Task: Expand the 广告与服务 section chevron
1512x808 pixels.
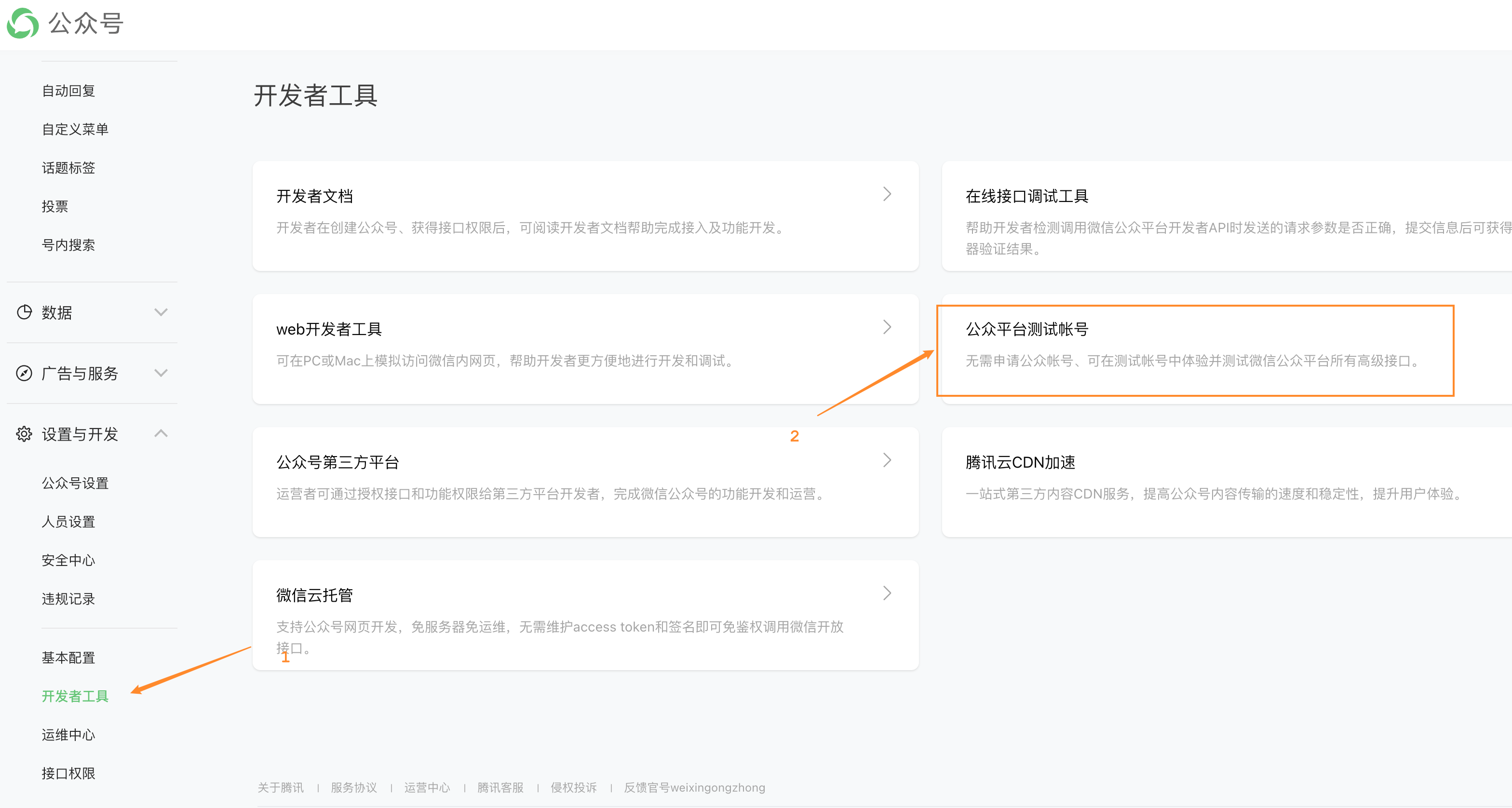Action: [161, 373]
